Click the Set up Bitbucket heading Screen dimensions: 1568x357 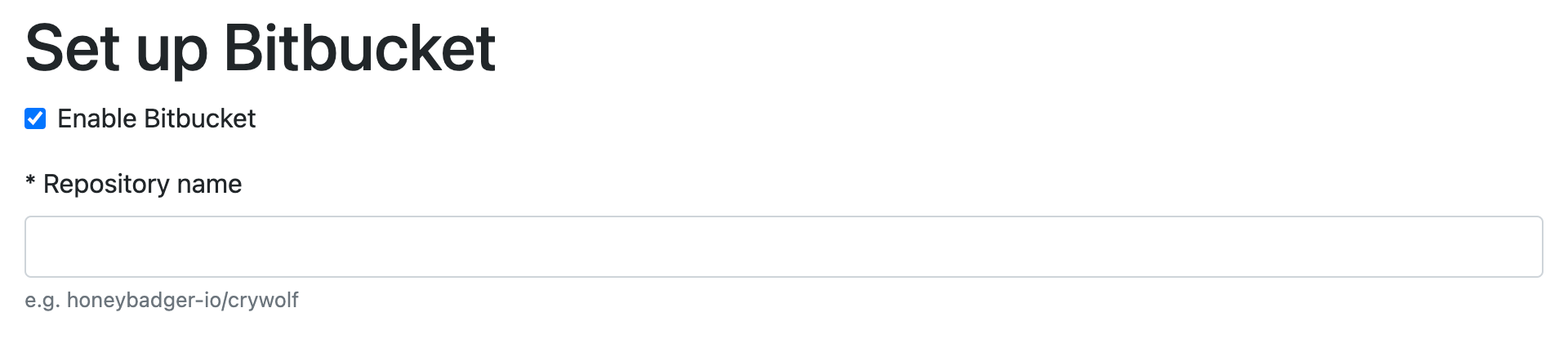261,49
